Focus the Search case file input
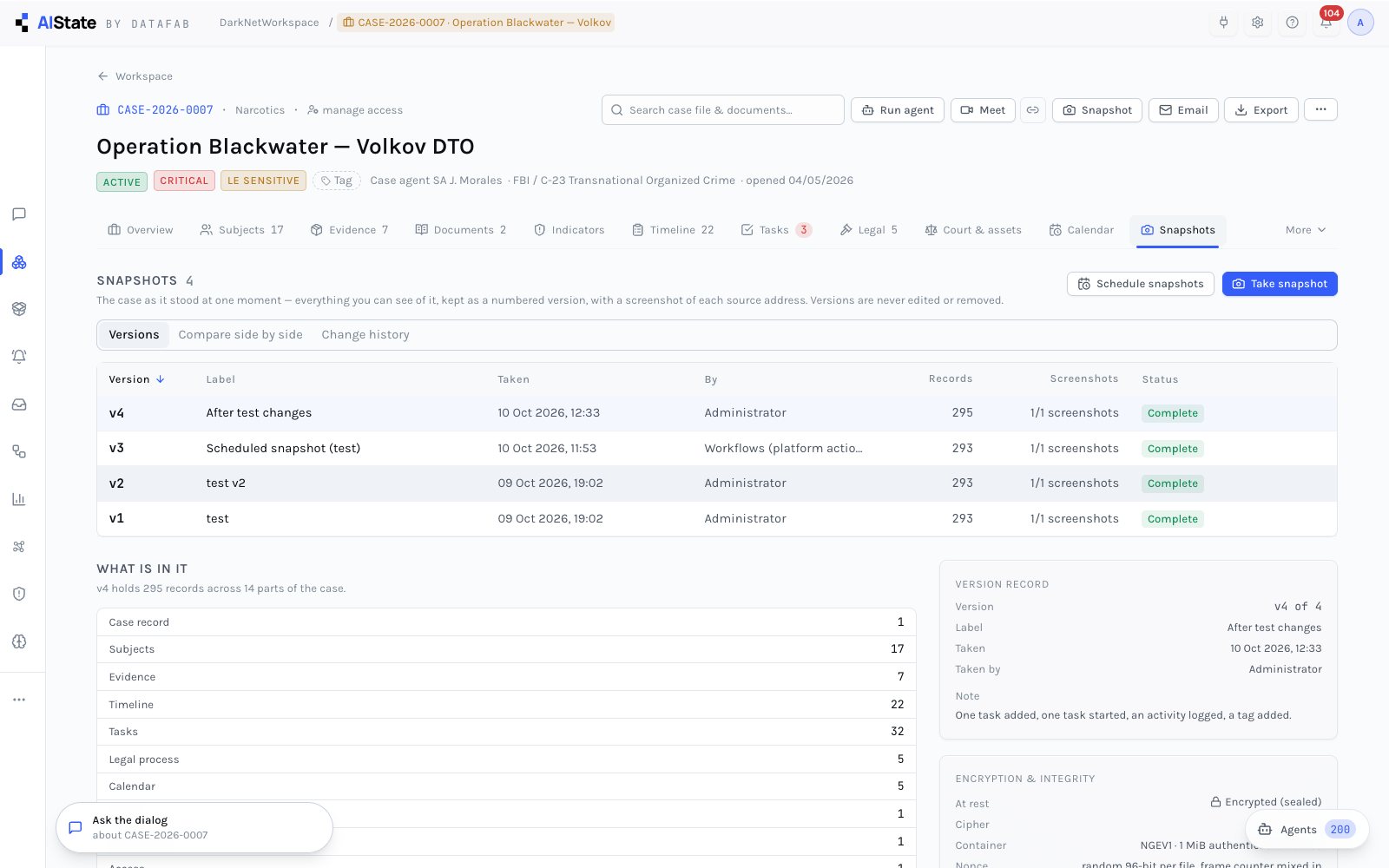 (x=723, y=110)
